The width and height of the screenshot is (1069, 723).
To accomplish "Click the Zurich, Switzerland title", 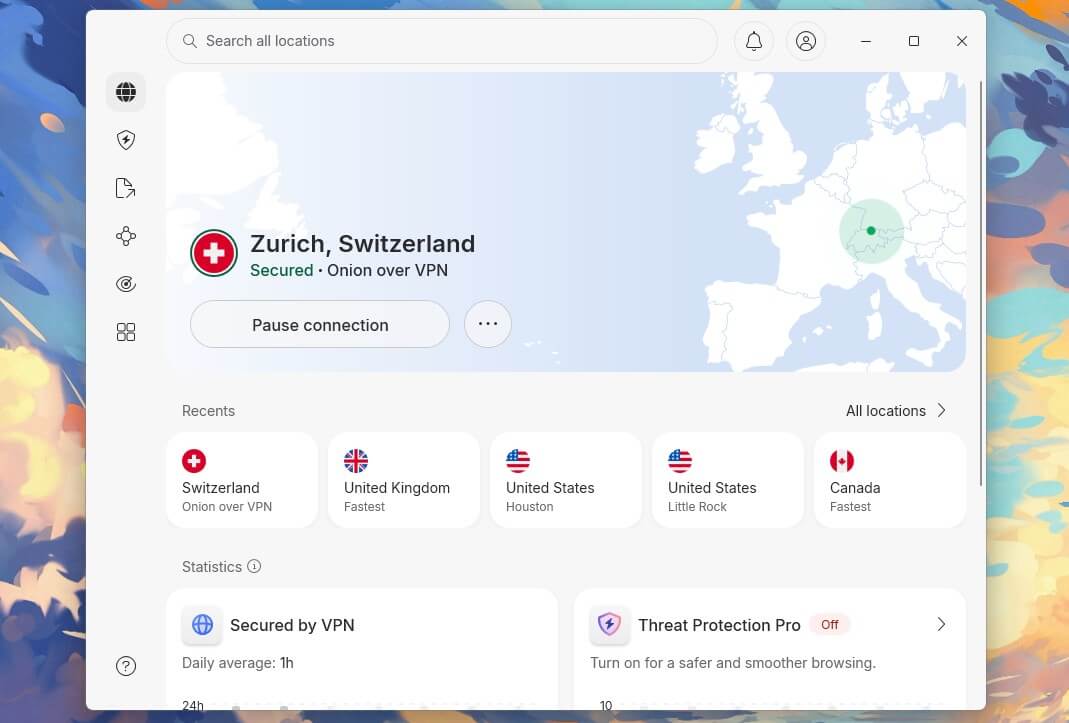I will click(x=362, y=244).
